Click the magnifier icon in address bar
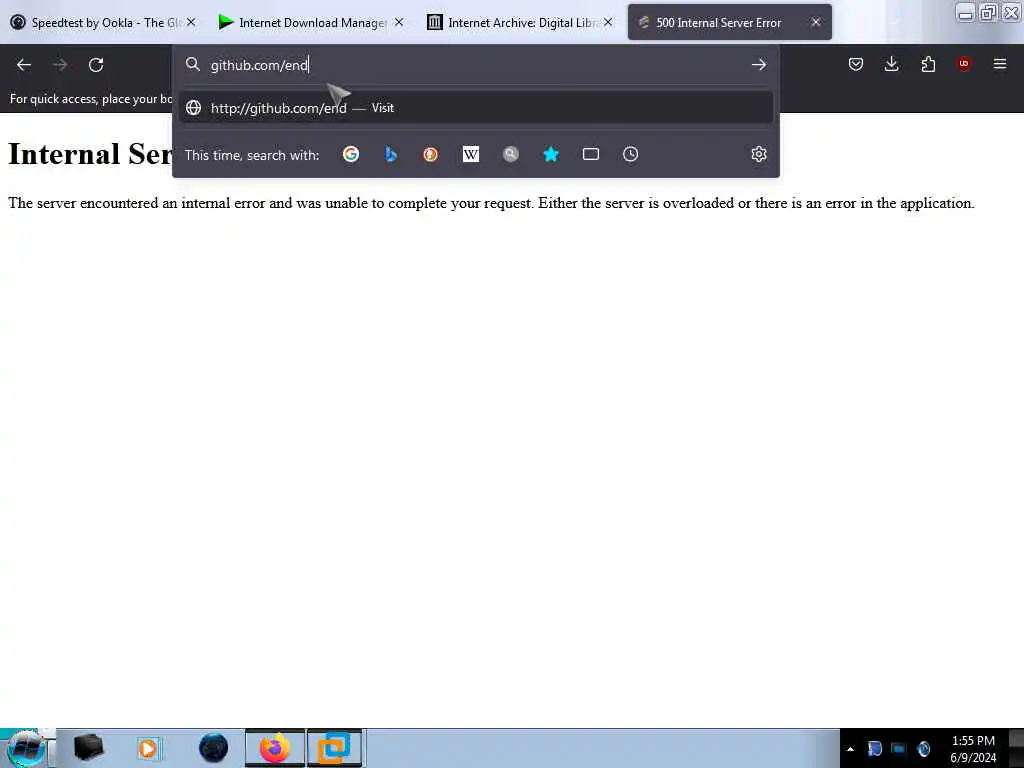1024x768 pixels. tap(192, 64)
